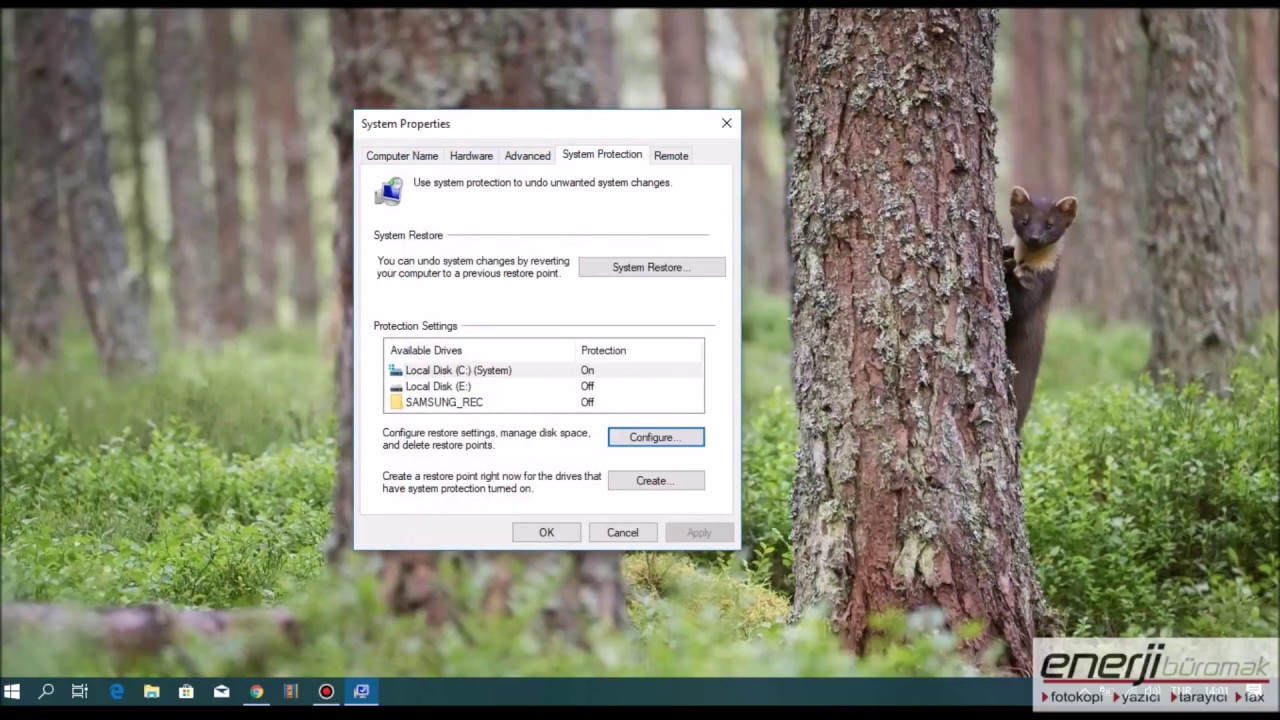Switch to the Computer Name tab
Viewport: 1280px width, 720px height.
coord(402,156)
